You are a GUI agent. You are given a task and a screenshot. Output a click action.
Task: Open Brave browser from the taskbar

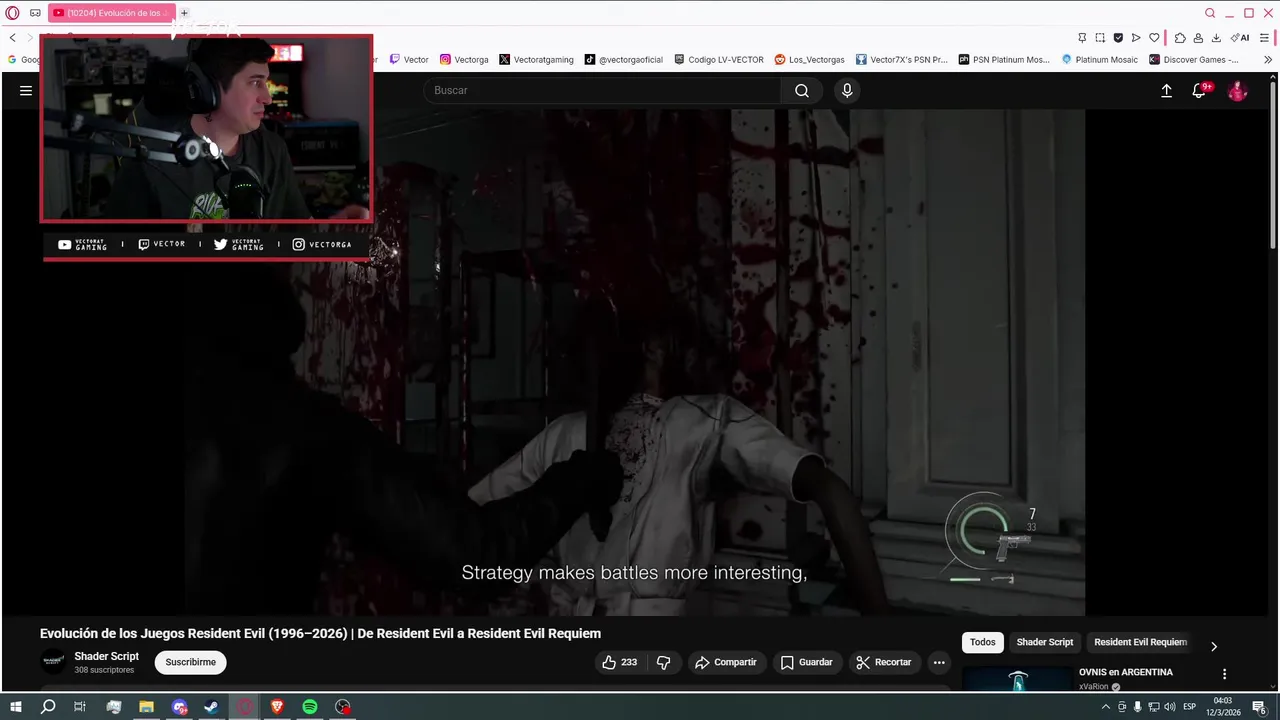[277, 707]
